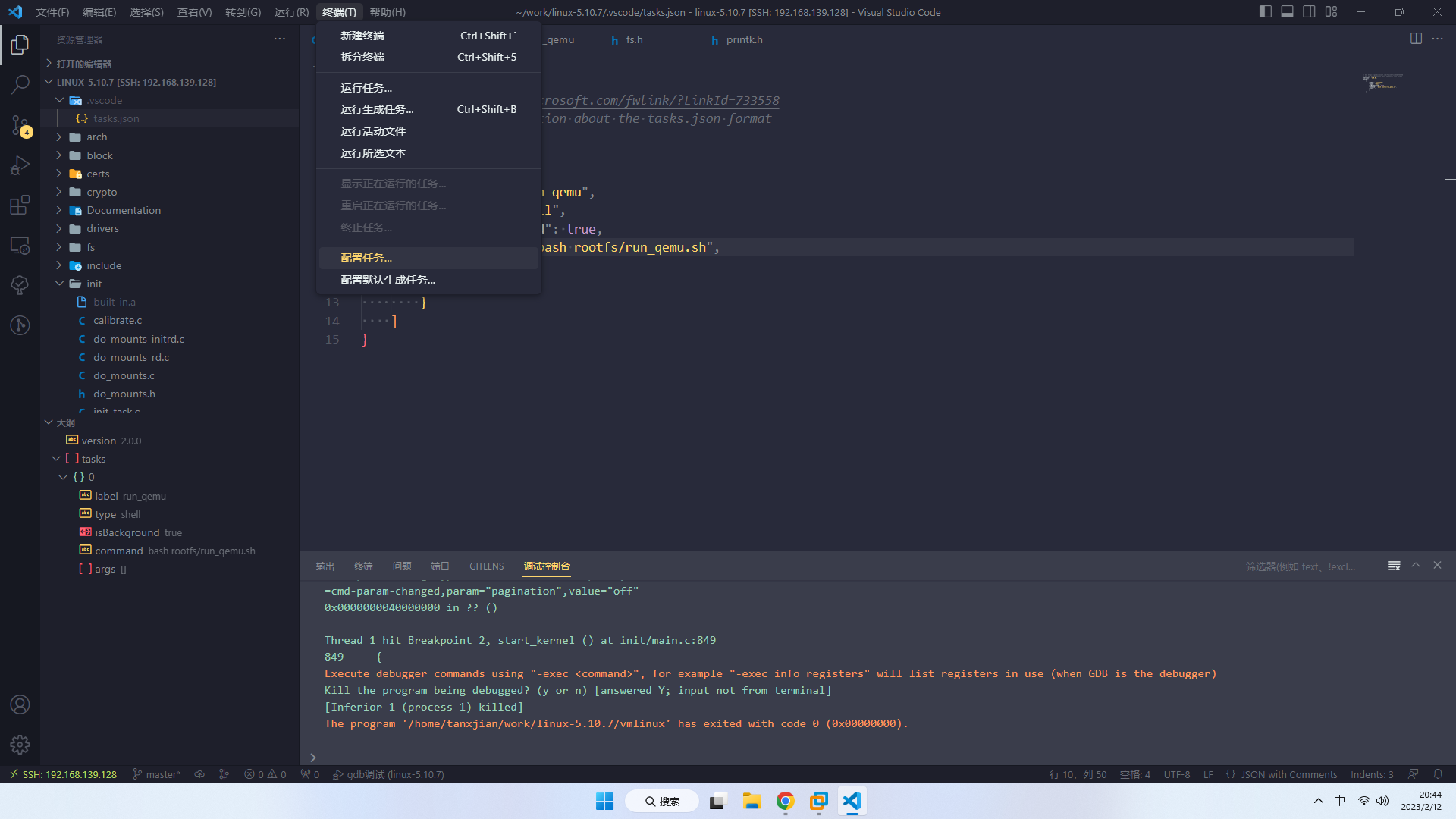Open the Explorer view icon
The height and width of the screenshot is (819, 1456).
(20, 45)
